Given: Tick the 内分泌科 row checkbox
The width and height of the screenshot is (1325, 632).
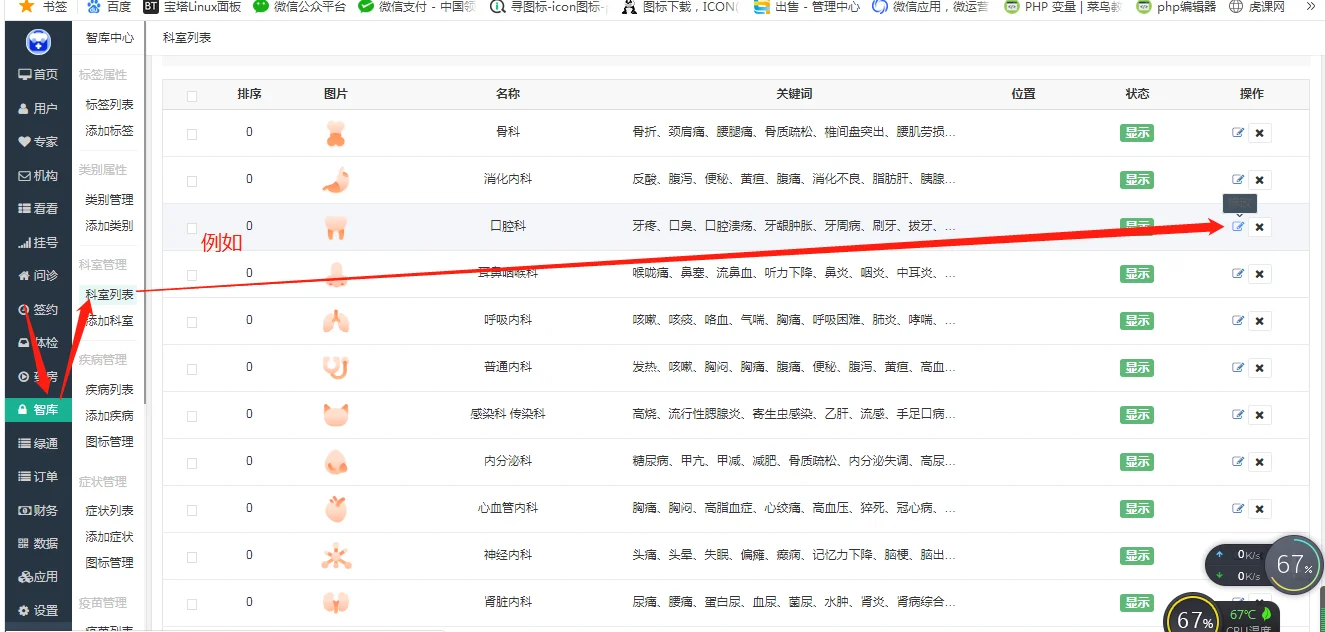Looking at the screenshot, I should 192,463.
